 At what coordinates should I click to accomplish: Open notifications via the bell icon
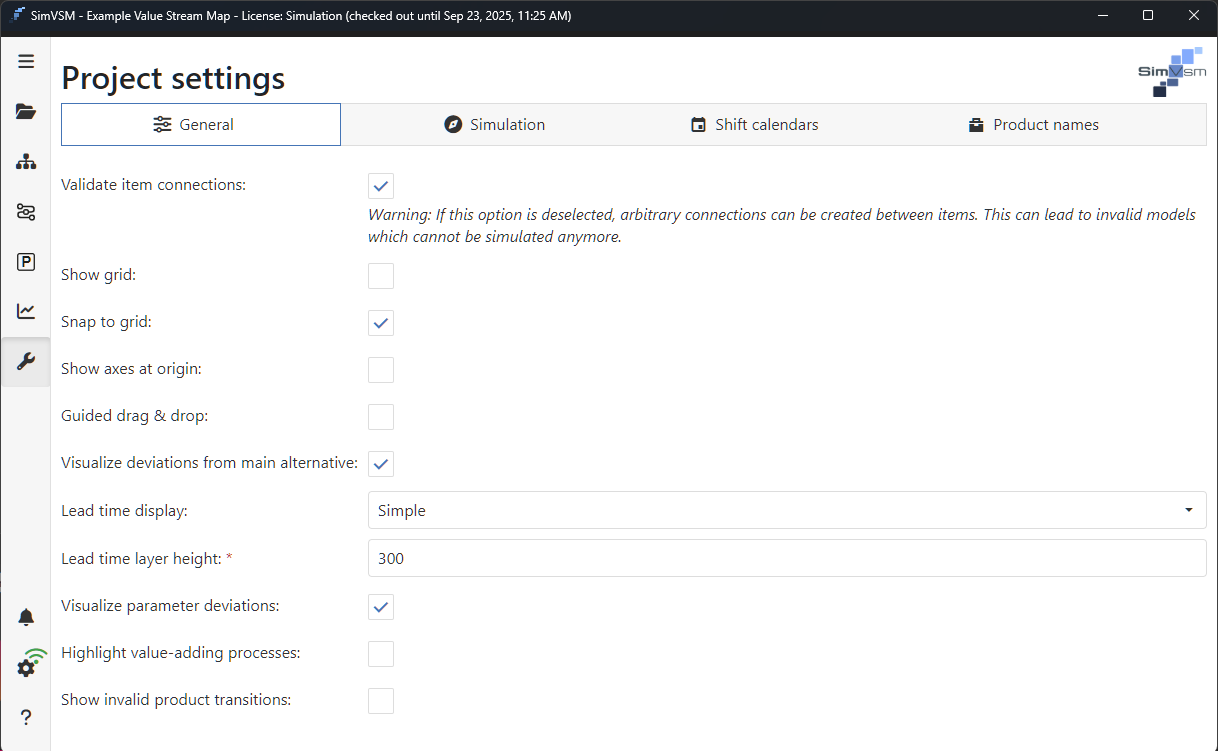coord(25,617)
